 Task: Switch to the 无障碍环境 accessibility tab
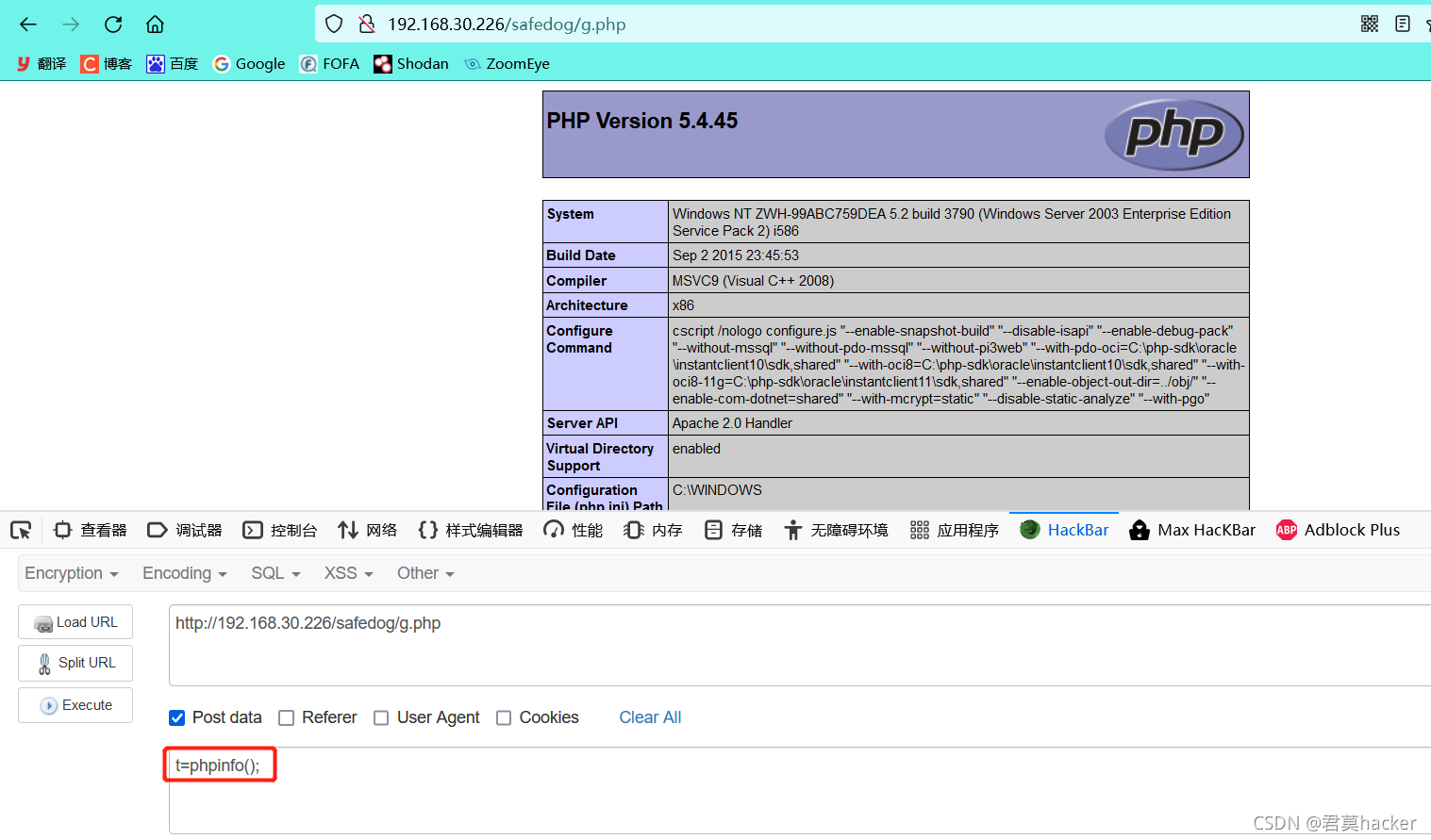pos(836,531)
